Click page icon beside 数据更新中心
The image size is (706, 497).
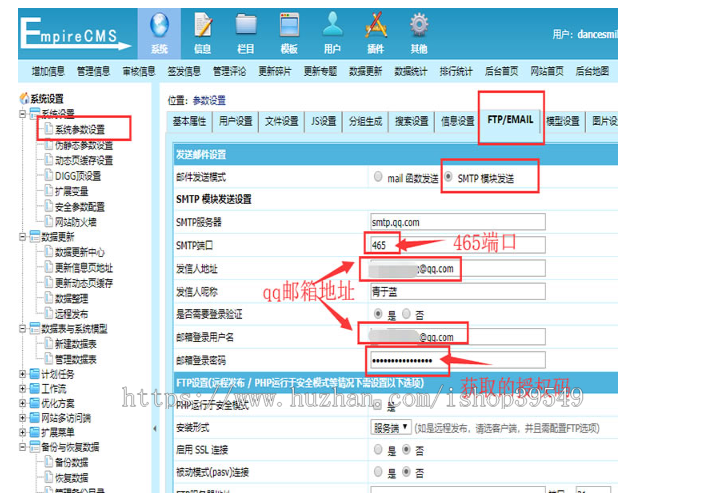[49, 252]
